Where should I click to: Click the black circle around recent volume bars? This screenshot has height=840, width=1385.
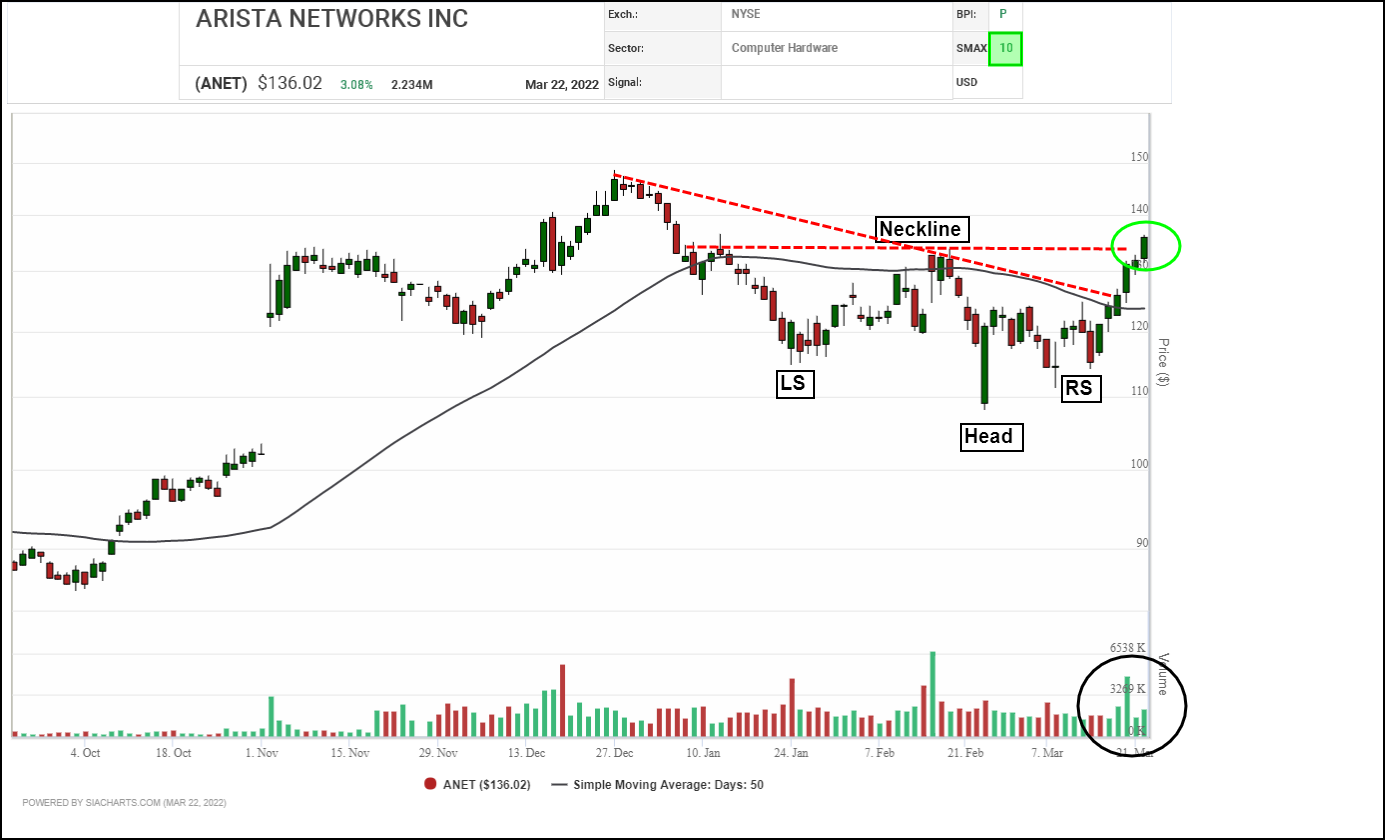[x=1132, y=705]
